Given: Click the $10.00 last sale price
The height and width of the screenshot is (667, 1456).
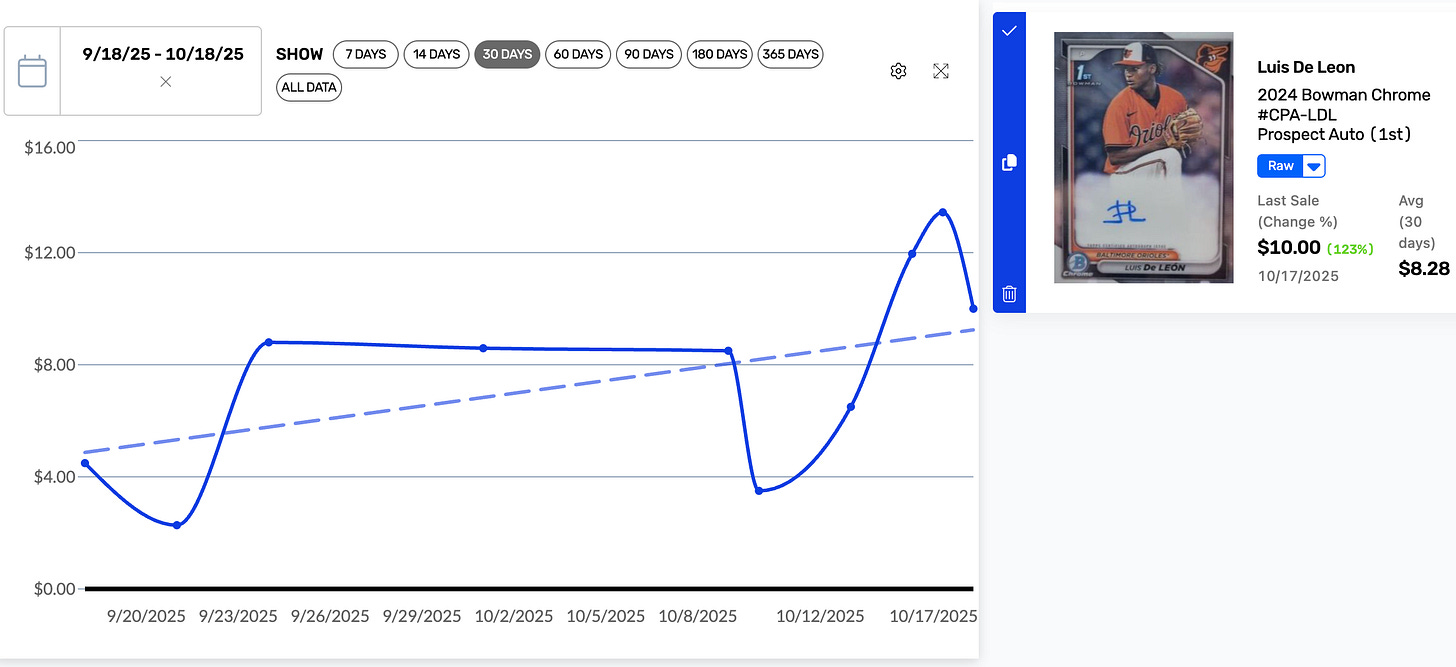Looking at the screenshot, I should pyautogui.click(x=1289, y=247).
